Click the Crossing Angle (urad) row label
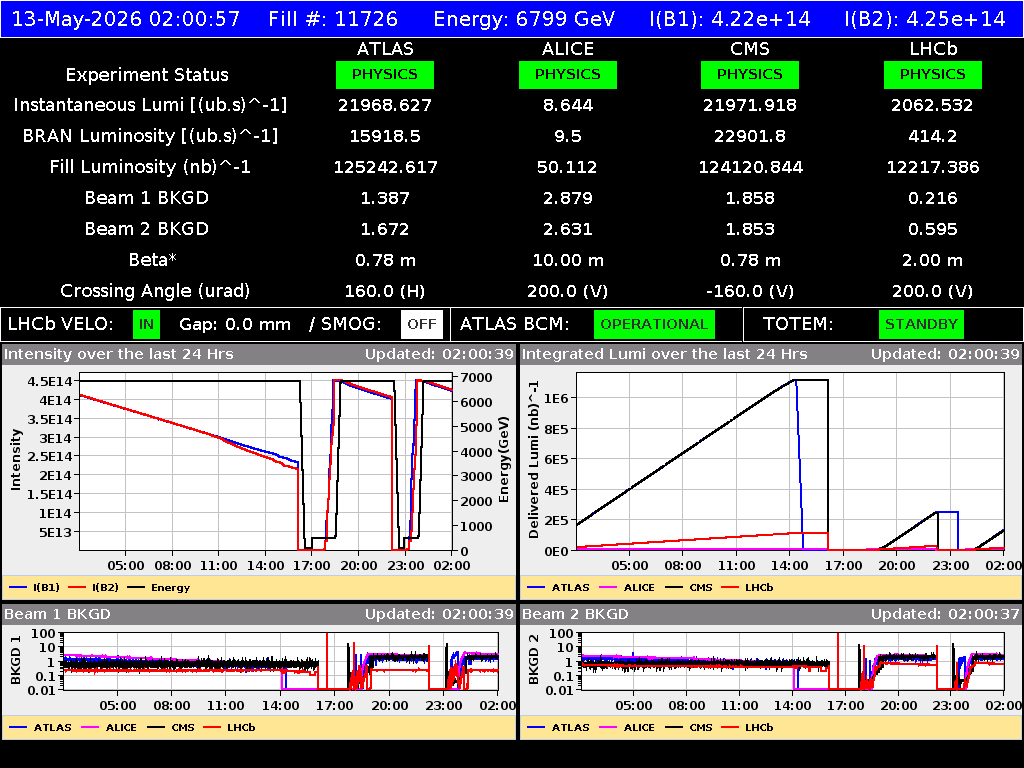The image size is (1024, 768). click(155, 291)
